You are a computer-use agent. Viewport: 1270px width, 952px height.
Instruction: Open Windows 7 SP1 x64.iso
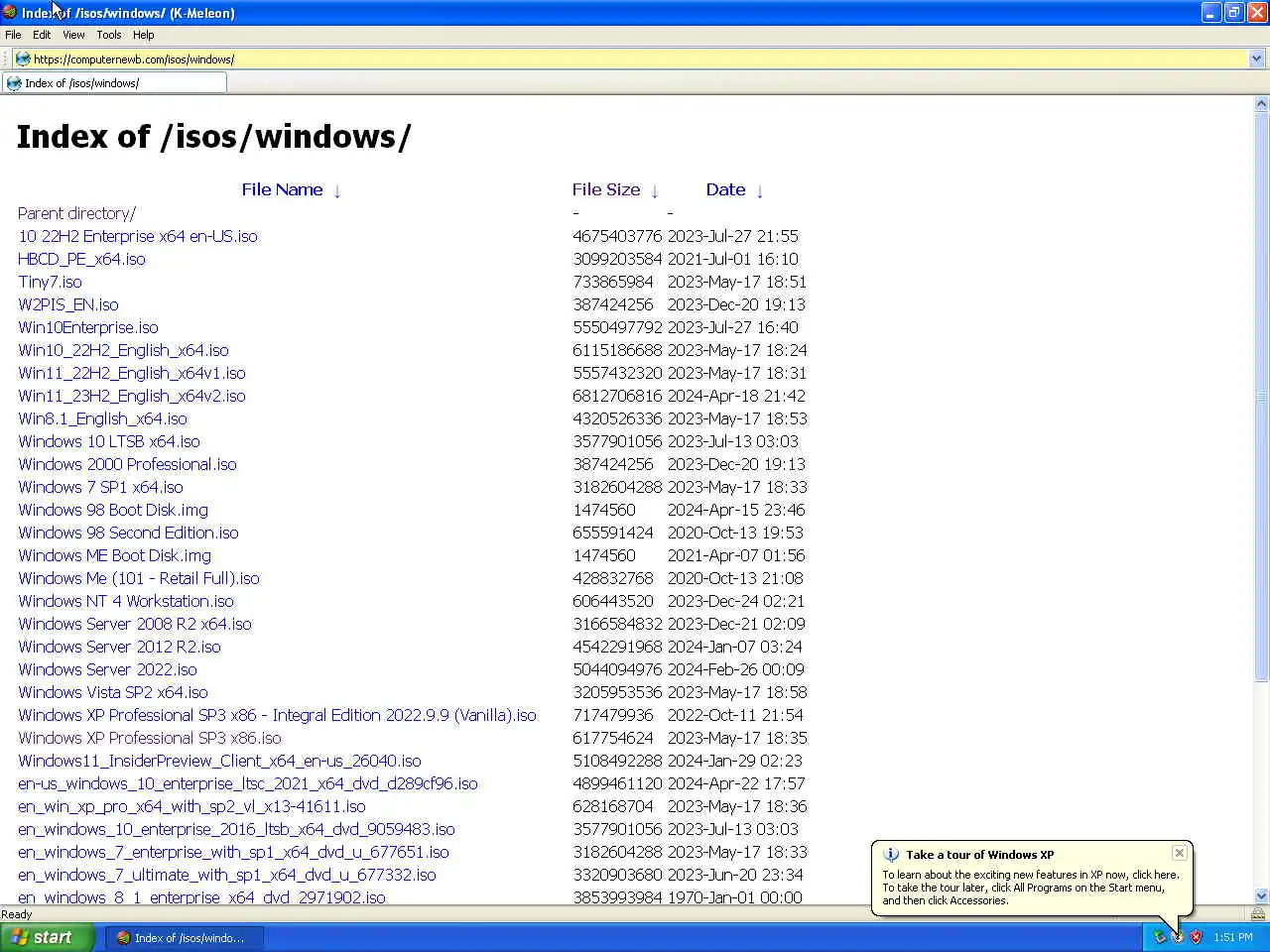pos(100,487)
